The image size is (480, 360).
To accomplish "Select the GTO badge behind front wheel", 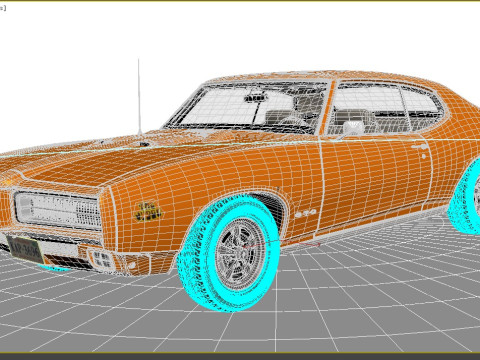I will tap(306, 213).
